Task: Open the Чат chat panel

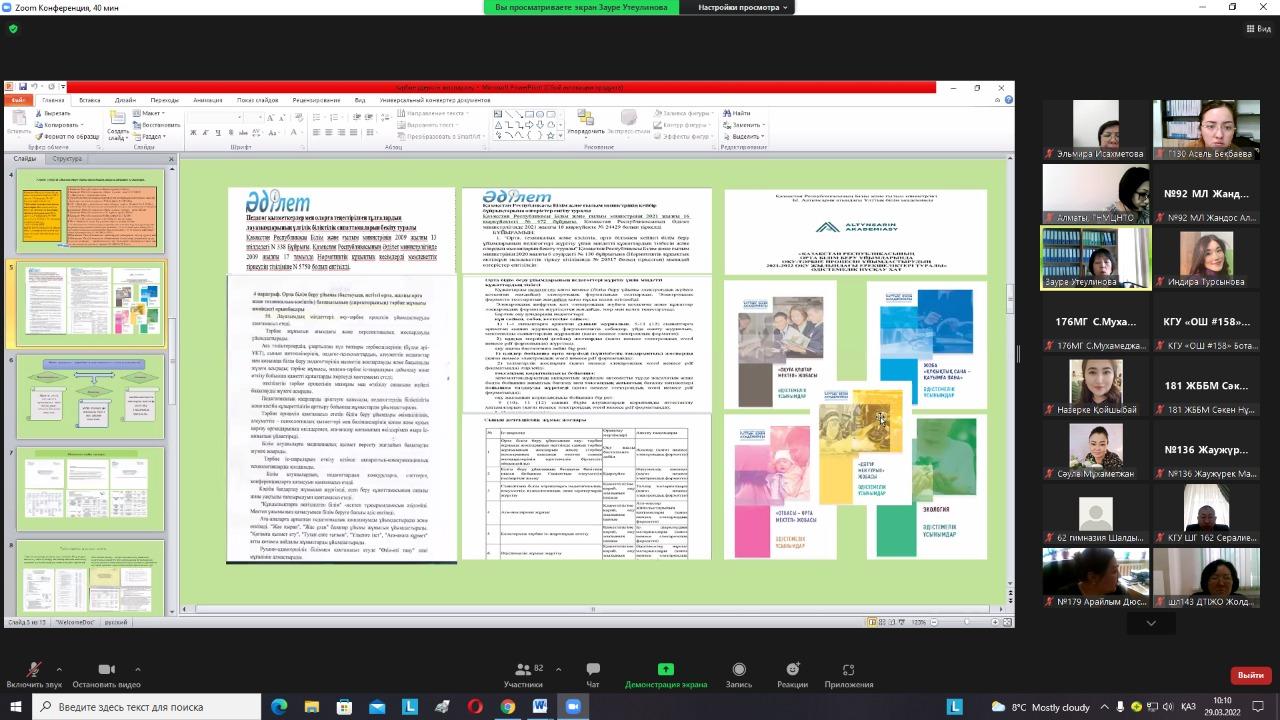Action: pos(593,670)
